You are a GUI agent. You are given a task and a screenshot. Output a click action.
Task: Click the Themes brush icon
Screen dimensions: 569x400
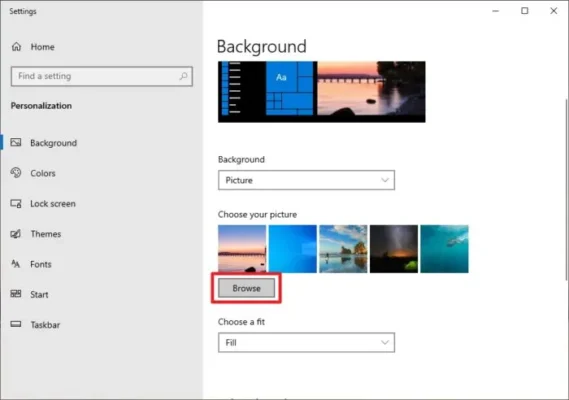16,234
